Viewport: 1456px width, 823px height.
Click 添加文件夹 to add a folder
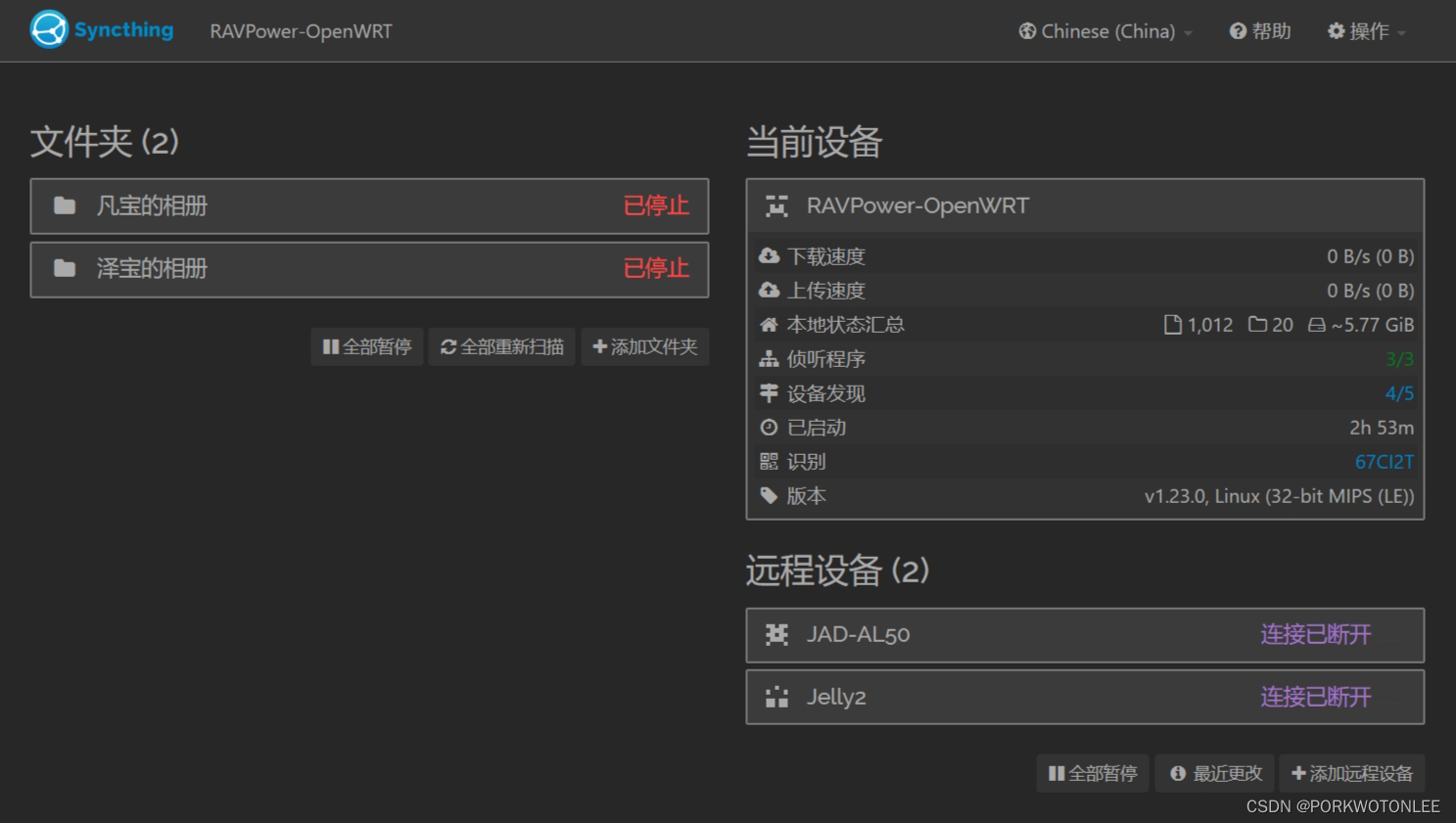644,346
